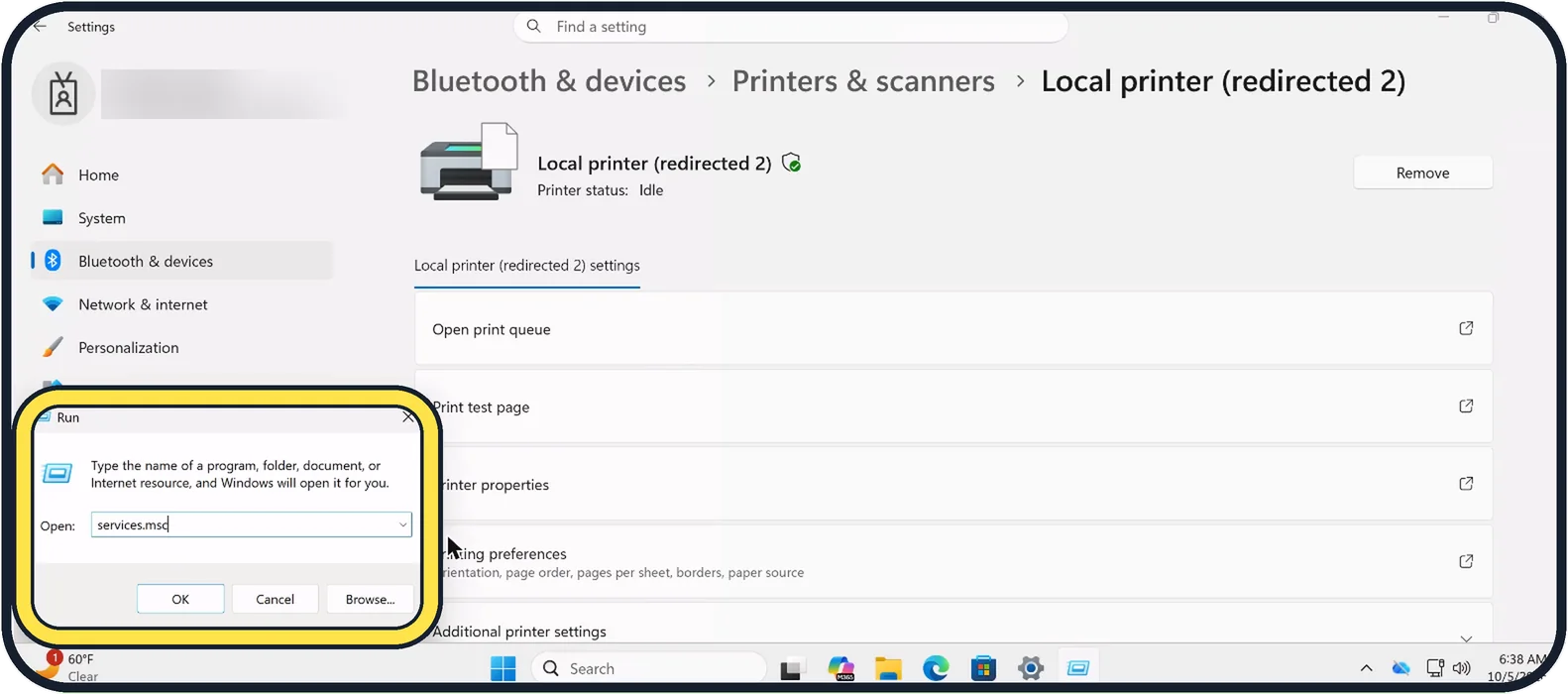Click the Home icon in sidebar
Screen dimensions: 1568x694
tap(54, 174)
